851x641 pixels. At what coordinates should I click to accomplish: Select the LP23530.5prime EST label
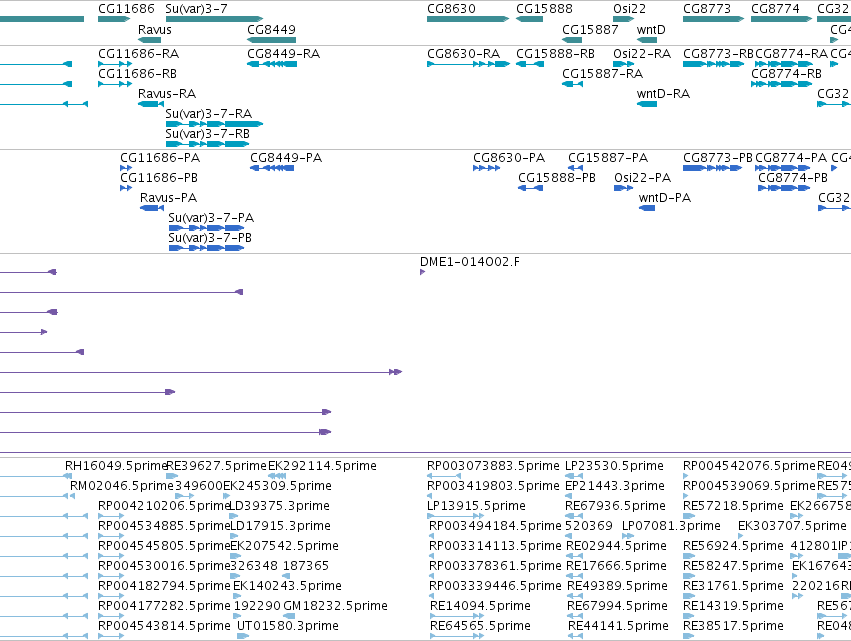click(614, 466)
